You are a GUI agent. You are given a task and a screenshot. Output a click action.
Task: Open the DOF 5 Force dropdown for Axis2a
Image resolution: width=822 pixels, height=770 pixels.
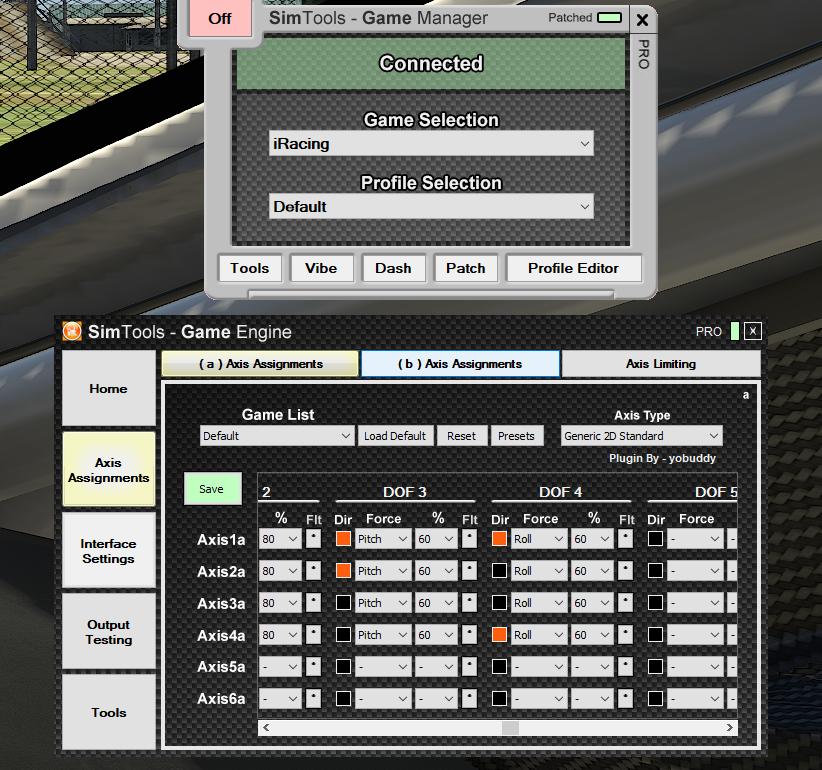[x=695, y=571]
